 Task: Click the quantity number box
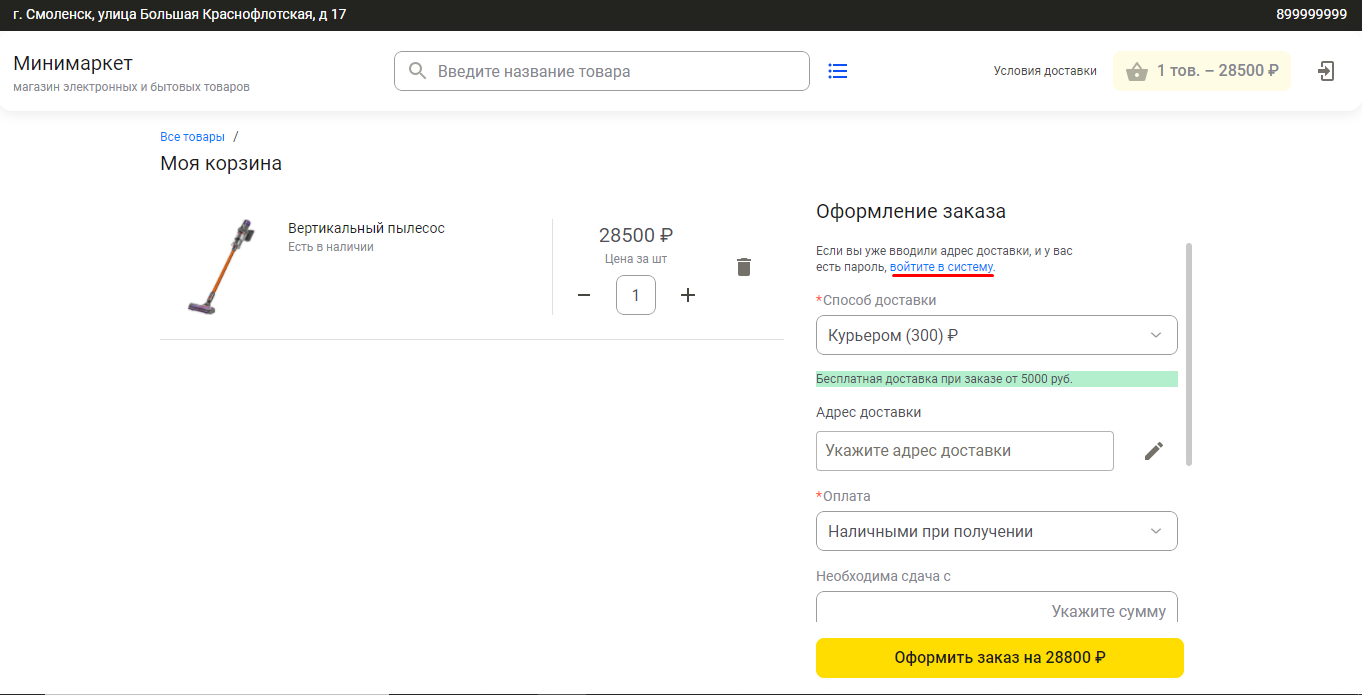click(x=636, y=295)
